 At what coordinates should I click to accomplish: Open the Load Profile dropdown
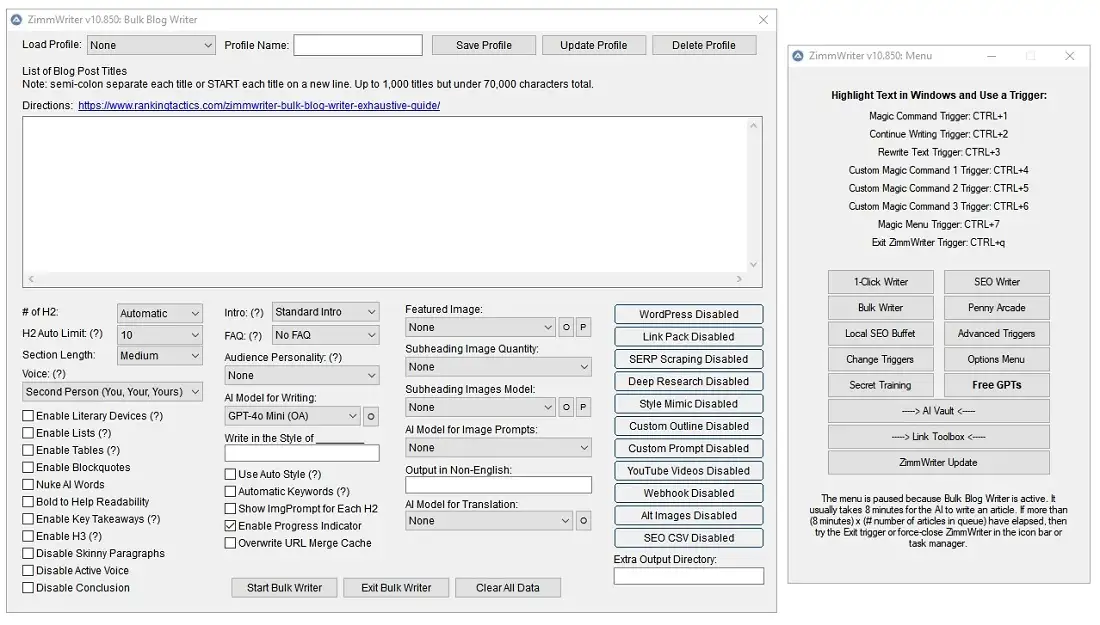click(151, 45)
